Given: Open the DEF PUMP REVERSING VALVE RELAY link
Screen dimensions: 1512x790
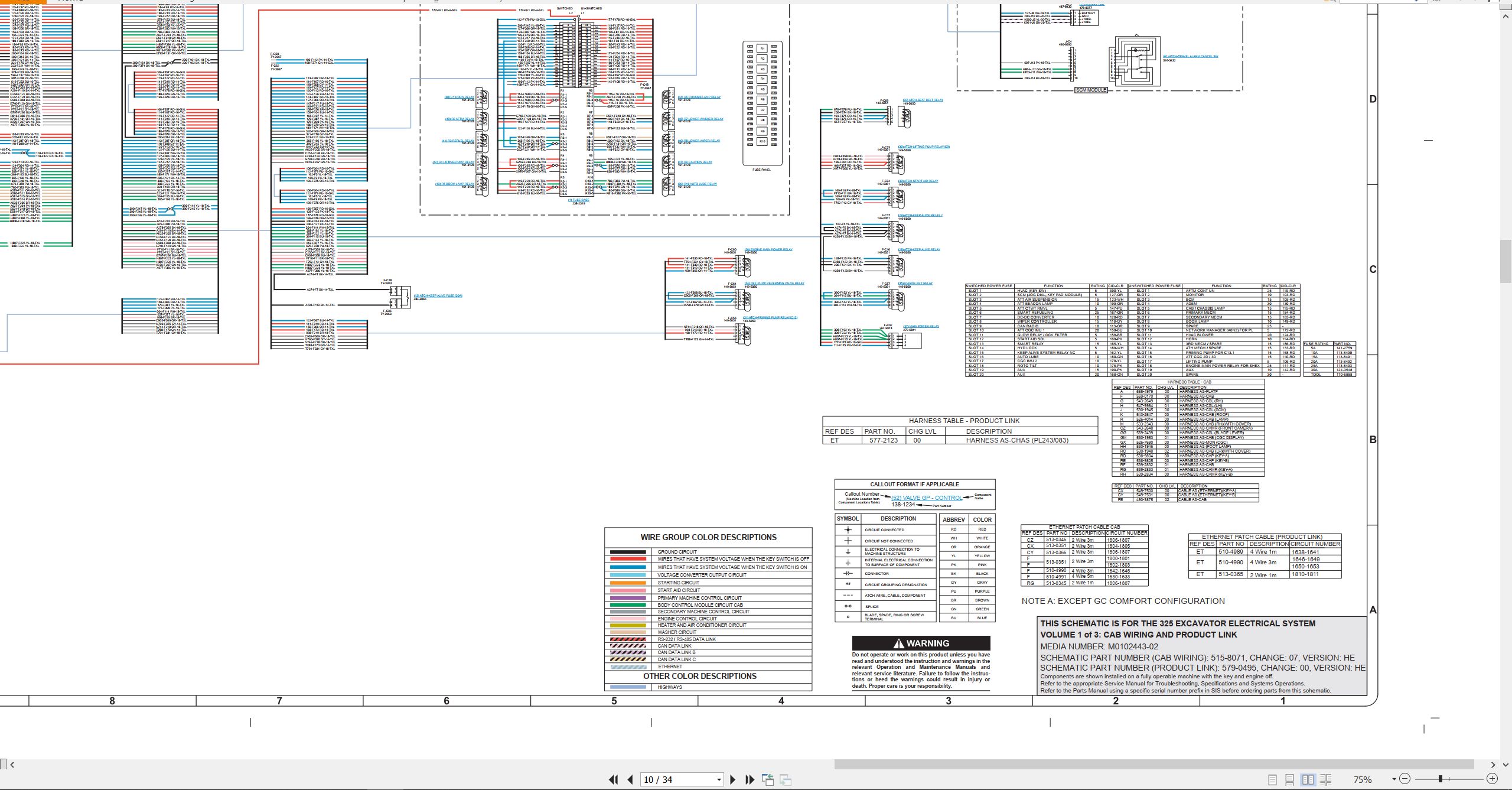Looking at the screenshot, I should pyautogui.click(x=774, y=283).
